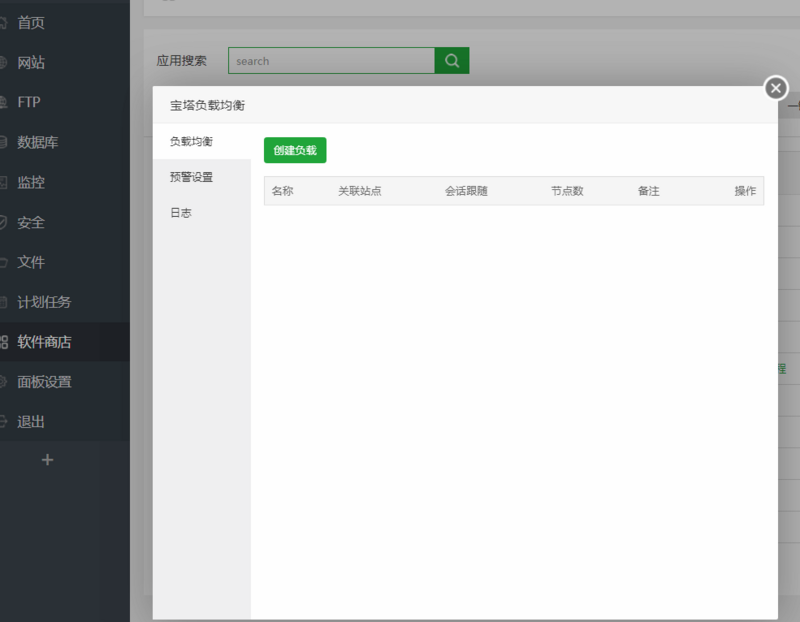800x622 pixels.
Task: Open 计划任务 scheduled tasks
Action: pyautogui.click(x=44, y=302)
